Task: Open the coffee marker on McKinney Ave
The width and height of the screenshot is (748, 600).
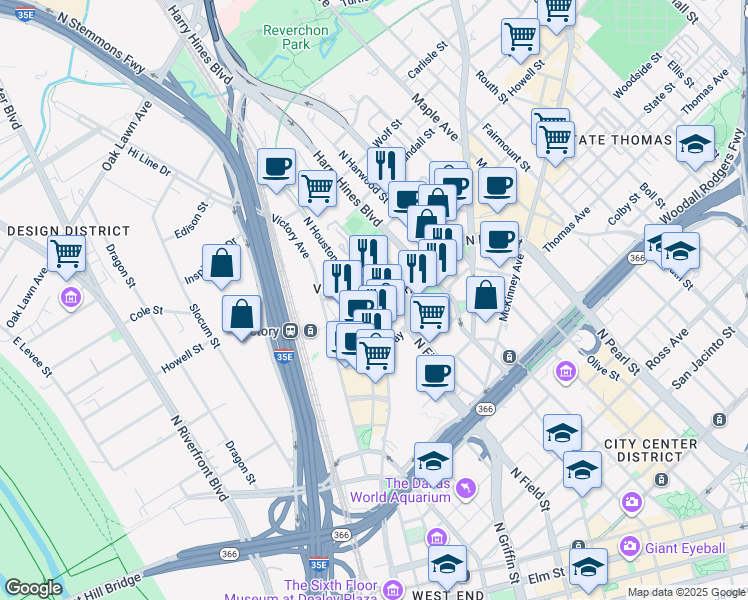Action: point(499,239)
